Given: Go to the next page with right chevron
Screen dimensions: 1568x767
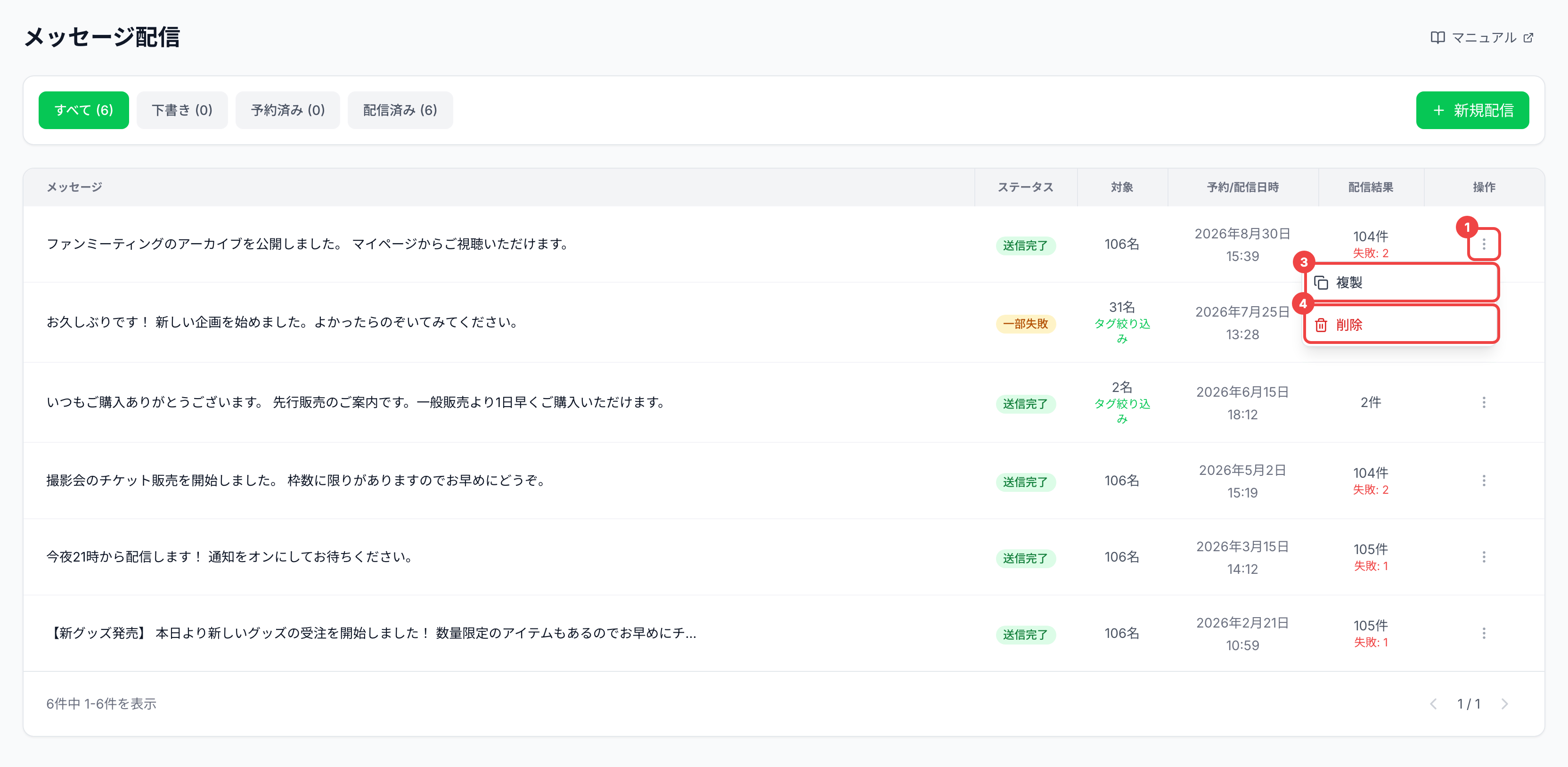Looking at the screenshot, I should click(1505, 704).
